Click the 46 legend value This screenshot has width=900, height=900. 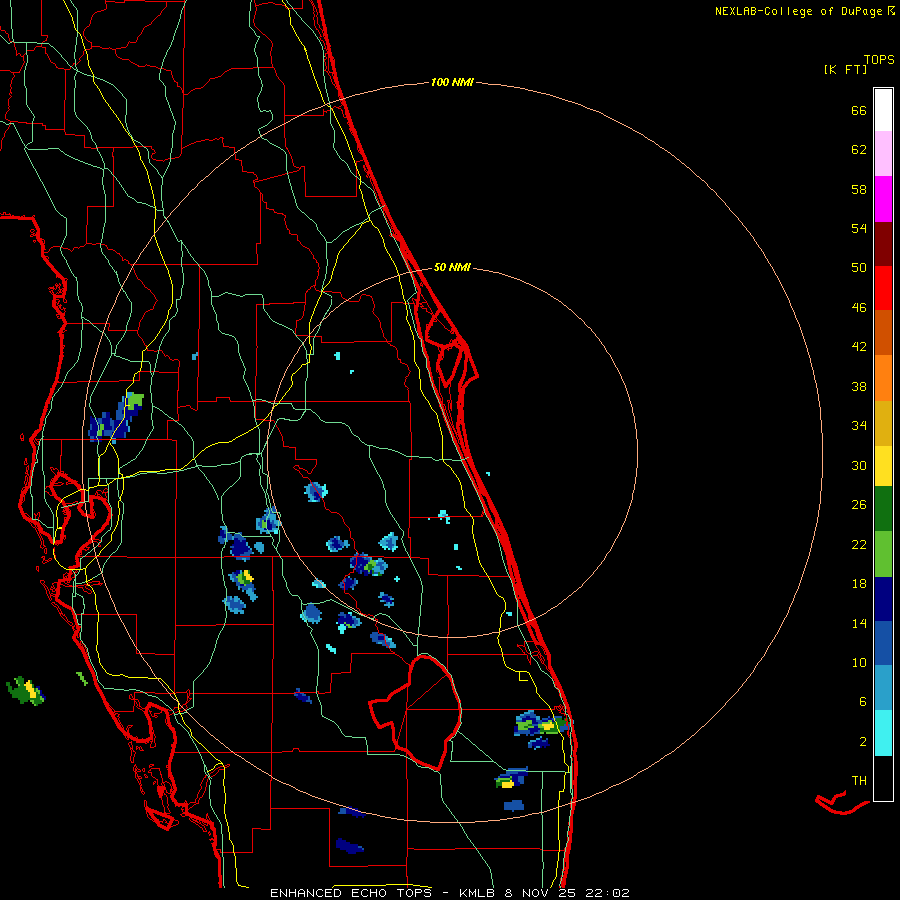point(859,308)
